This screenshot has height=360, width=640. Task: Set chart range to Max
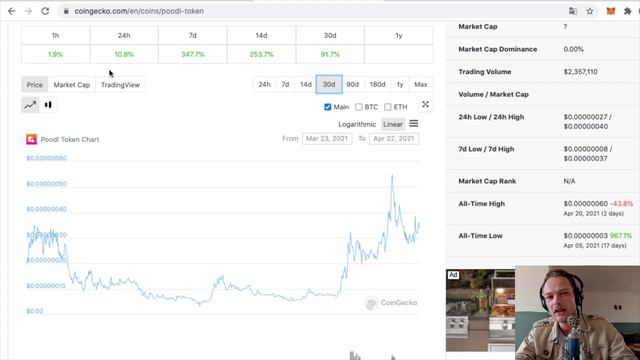421,84
